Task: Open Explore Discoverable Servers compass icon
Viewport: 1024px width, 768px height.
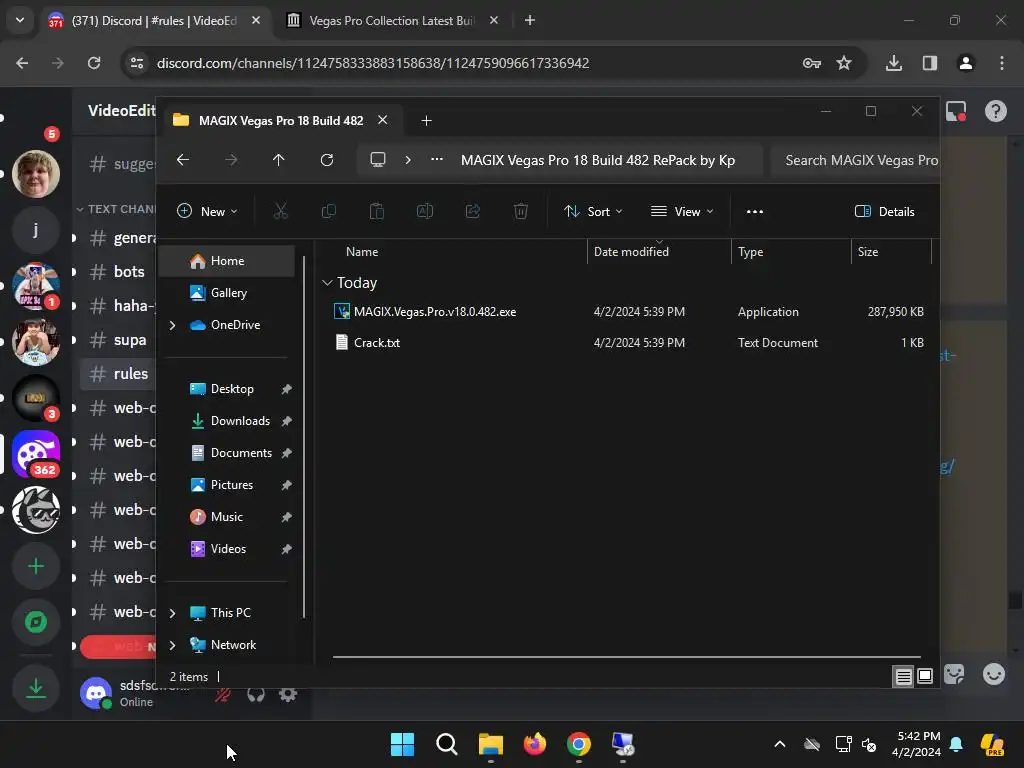Action: tap(36, 622)
